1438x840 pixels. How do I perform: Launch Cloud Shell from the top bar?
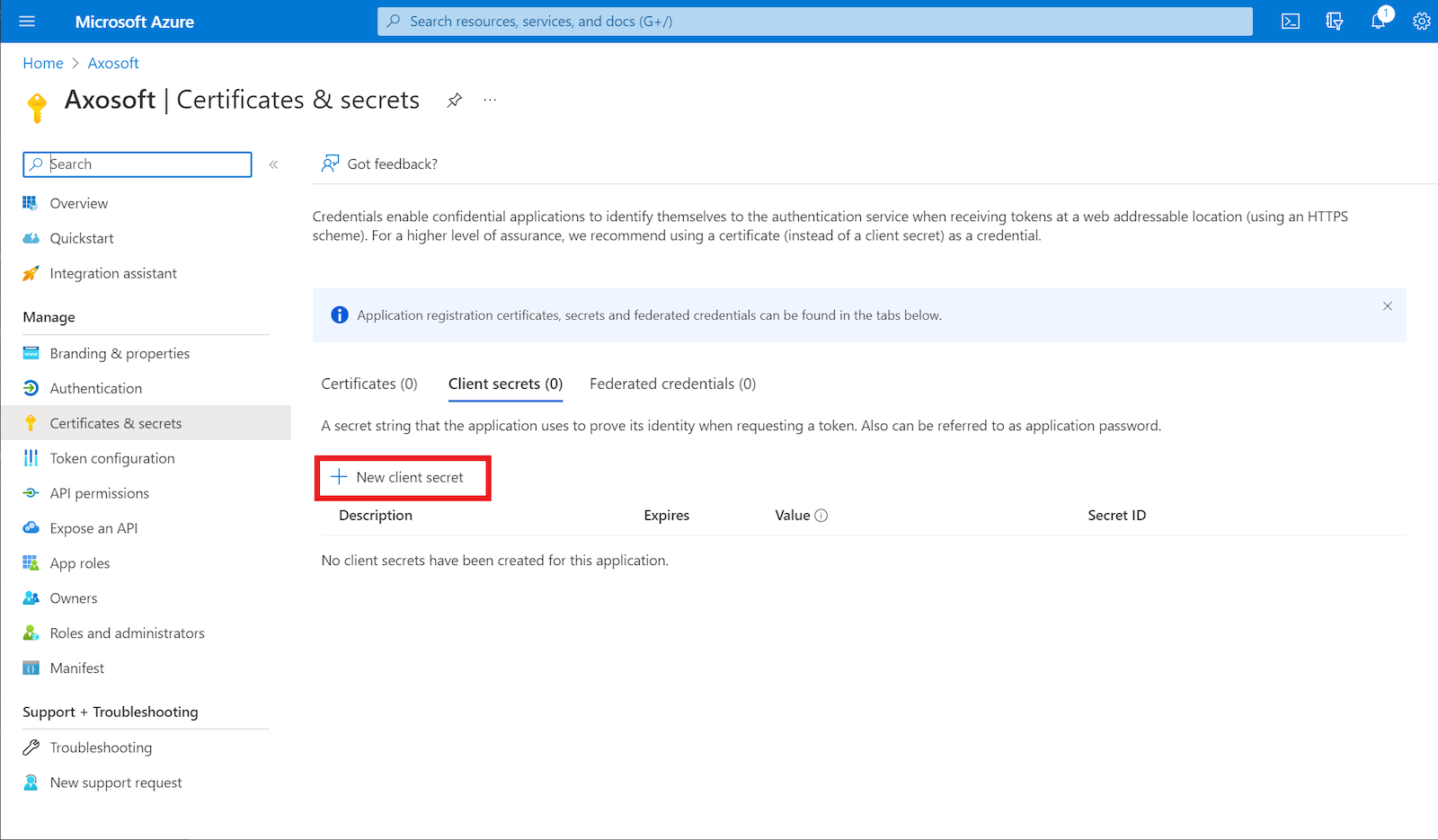pyautogui.click(x=1291, y=22)
